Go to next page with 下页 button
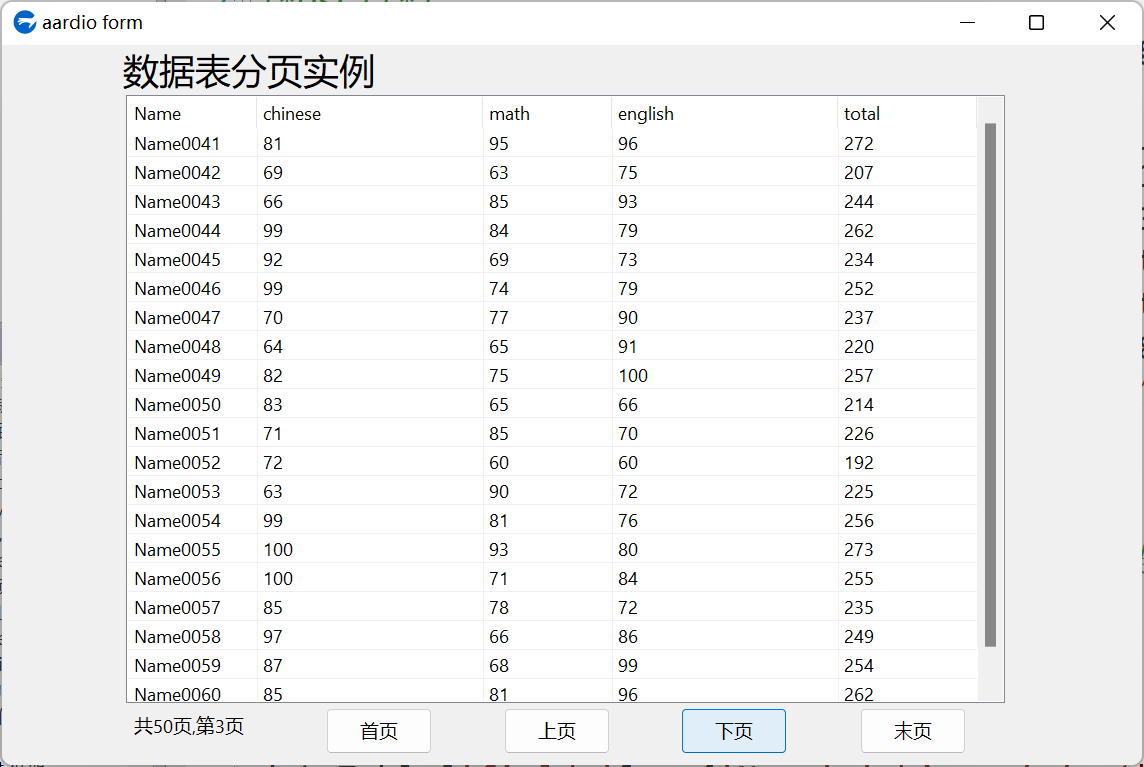Screen dimensions: 1144x767 734,731
